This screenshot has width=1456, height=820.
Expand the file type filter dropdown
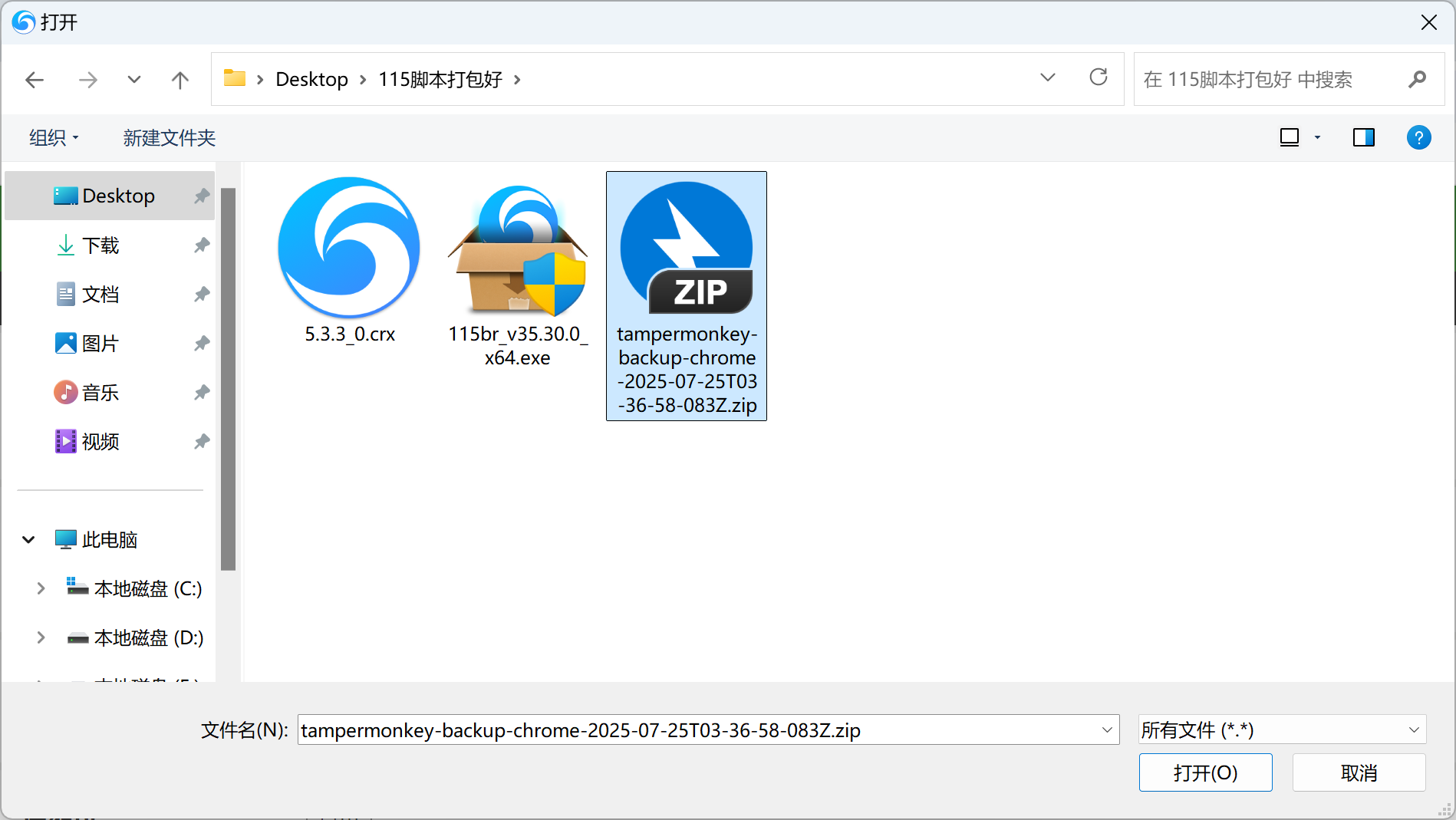pos(1413,729)
